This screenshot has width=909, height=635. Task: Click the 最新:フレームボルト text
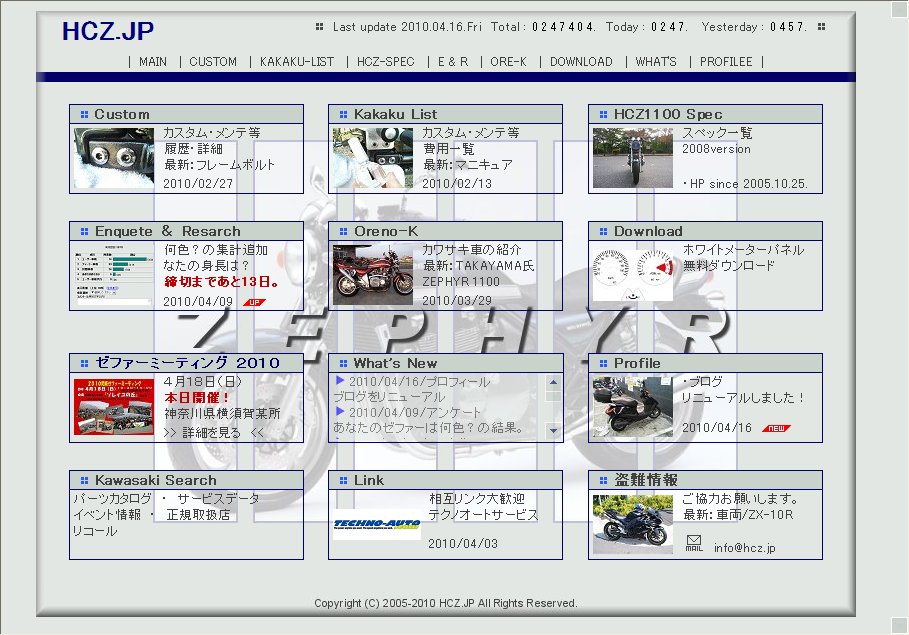pyautogui.click(x=219, y=165)
